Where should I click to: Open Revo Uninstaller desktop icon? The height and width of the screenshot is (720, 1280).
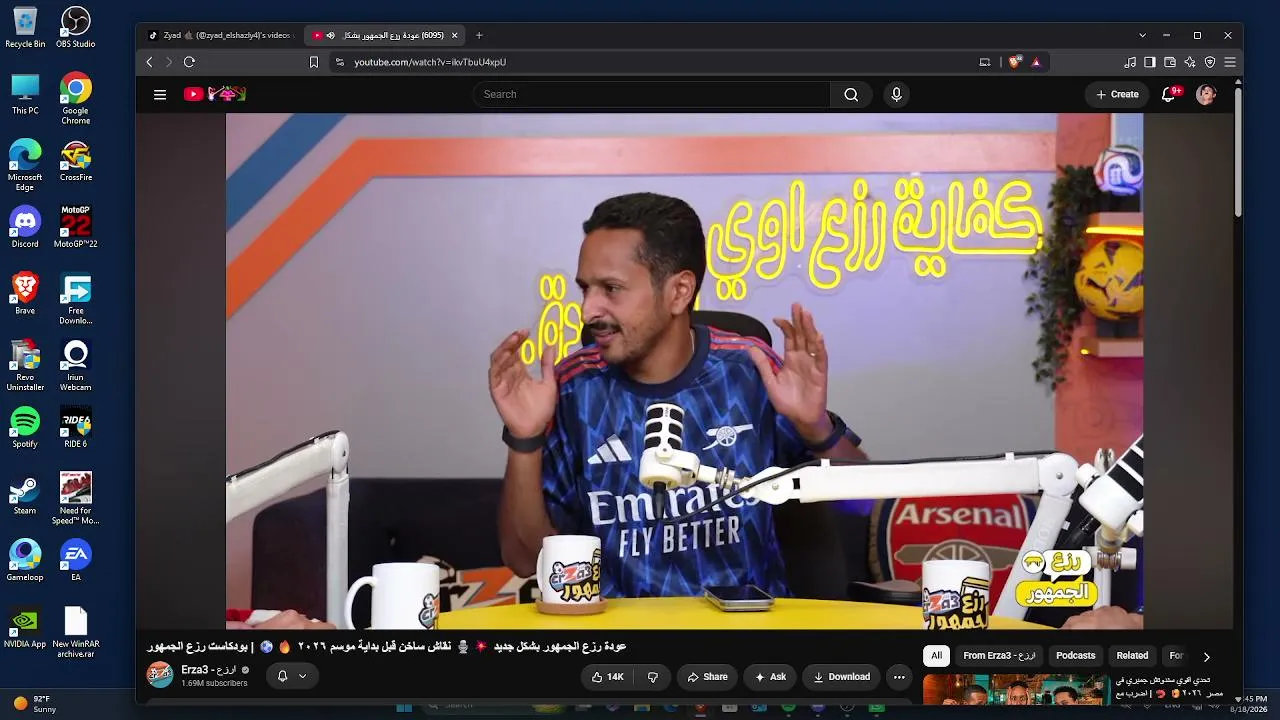[25, 366]
